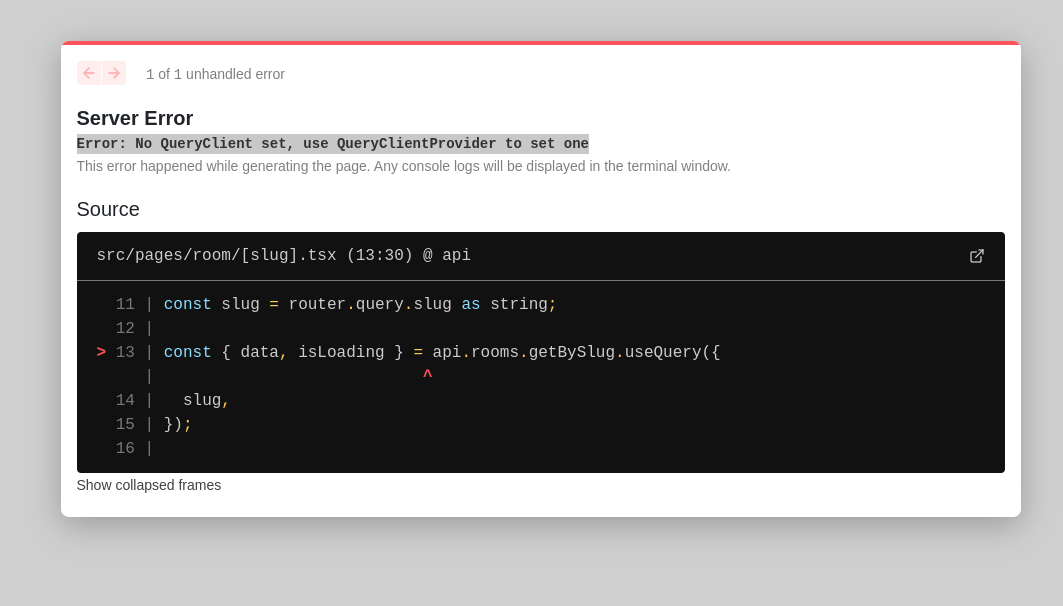Click the '1 of 1 unhandled error' counter
Image resolution: width=1063 pixels, height=606 pixels.
(215, 73)
